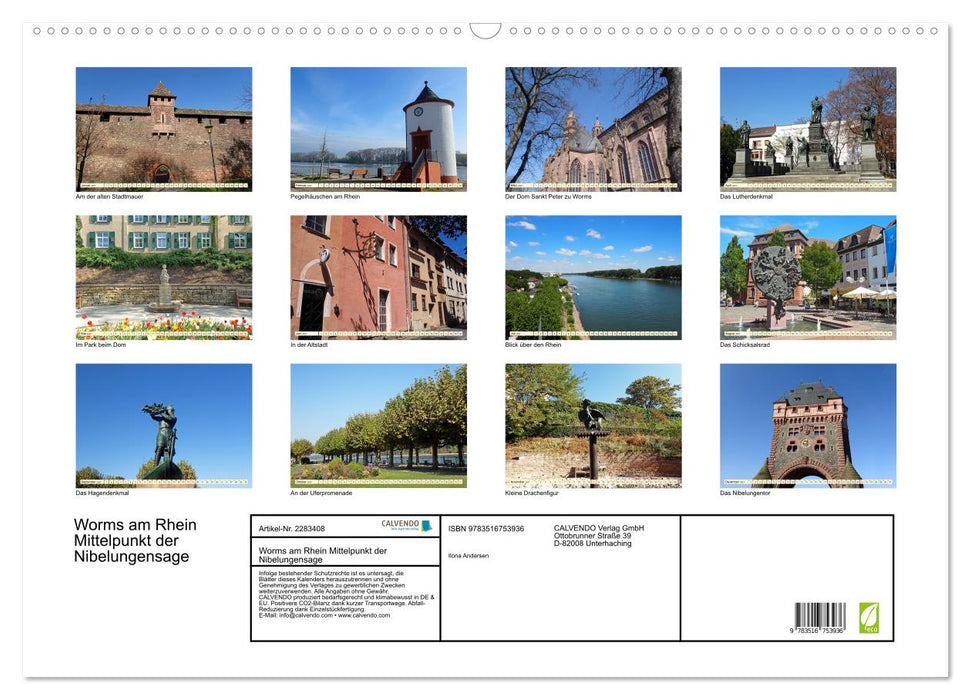Image resolution: width=971 pixels, height=700 pixels.
Task: Click the 'Blick über den Rhein' river photo
Action: (x=593, y=278)
